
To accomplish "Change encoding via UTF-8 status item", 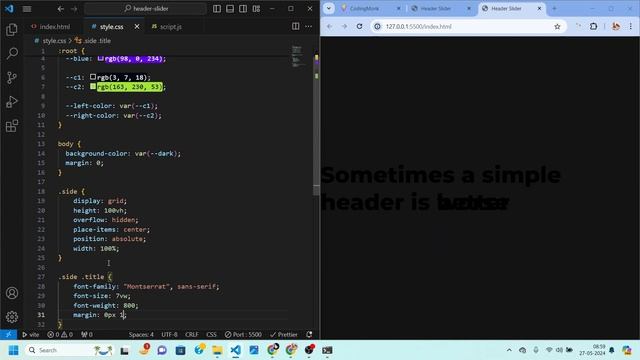I will click(x=169, y=335).
